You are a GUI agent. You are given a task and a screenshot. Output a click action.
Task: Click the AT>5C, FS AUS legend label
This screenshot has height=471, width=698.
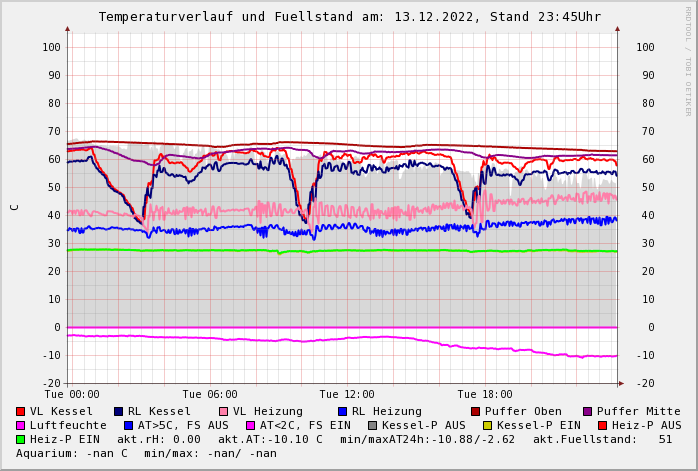point(183,425)
